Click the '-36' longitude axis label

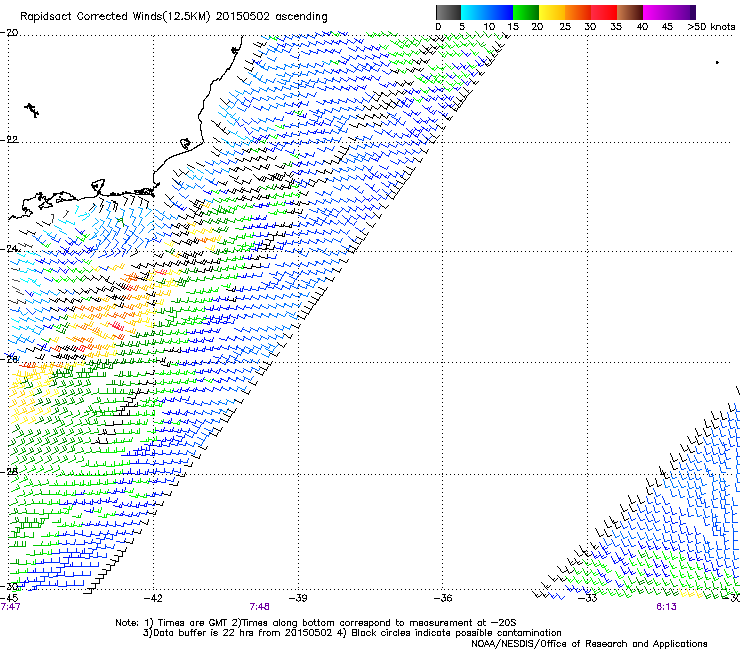(x=443, y=598)
